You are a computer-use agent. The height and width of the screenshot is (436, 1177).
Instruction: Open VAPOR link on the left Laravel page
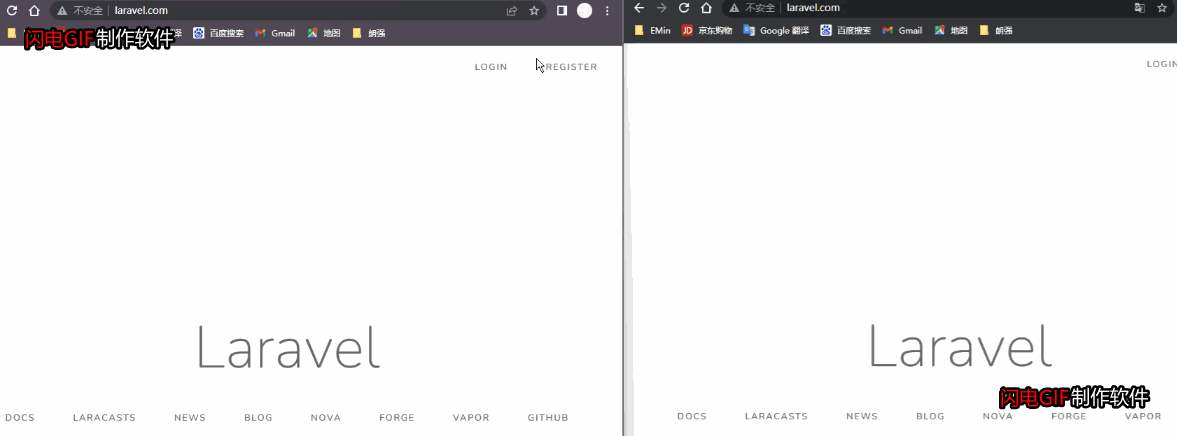coord(471,417)
